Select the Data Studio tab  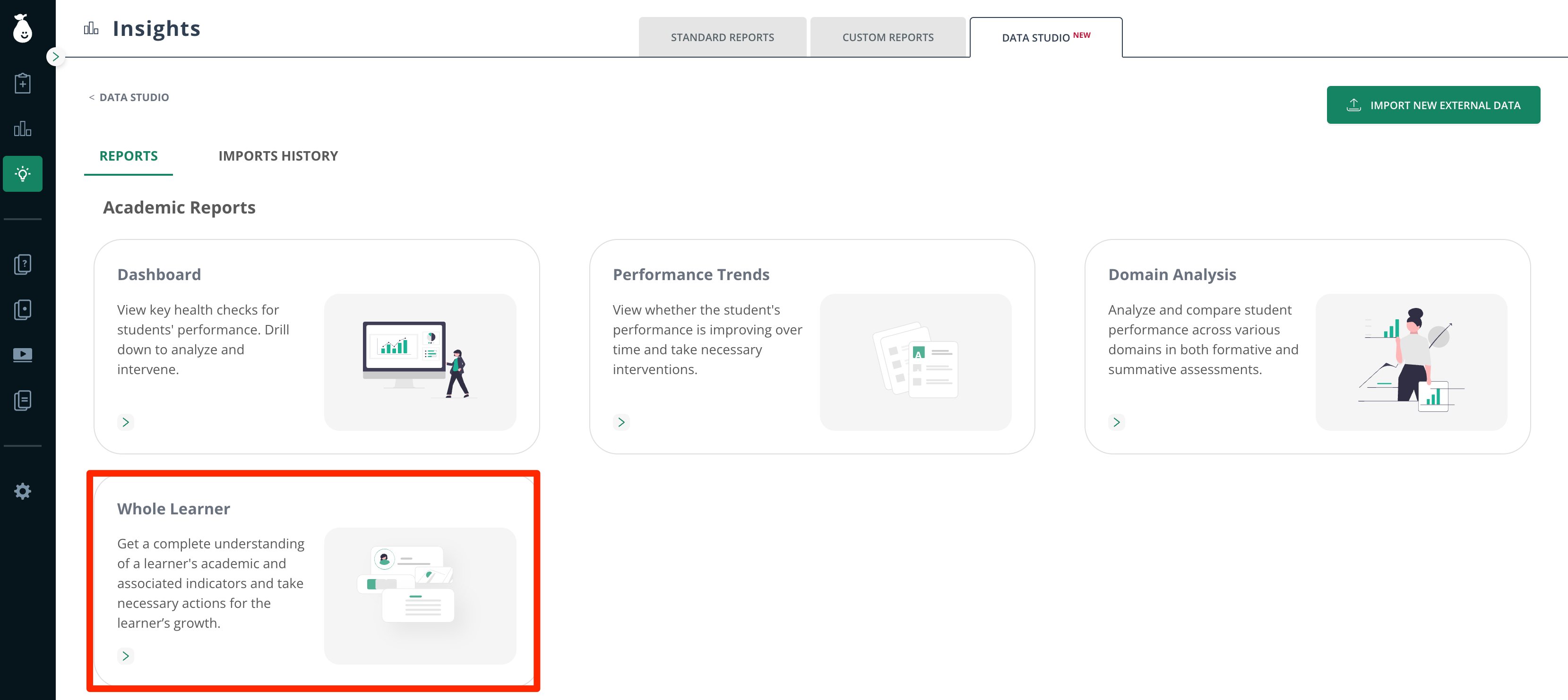(x=1045, y=37)
